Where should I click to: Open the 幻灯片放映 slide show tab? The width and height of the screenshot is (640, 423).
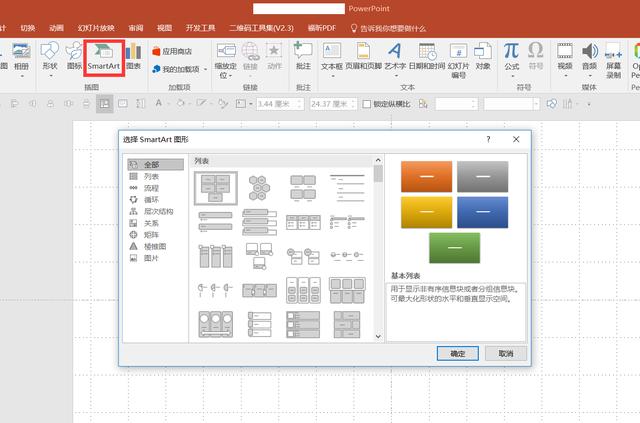tap(96, 28)
